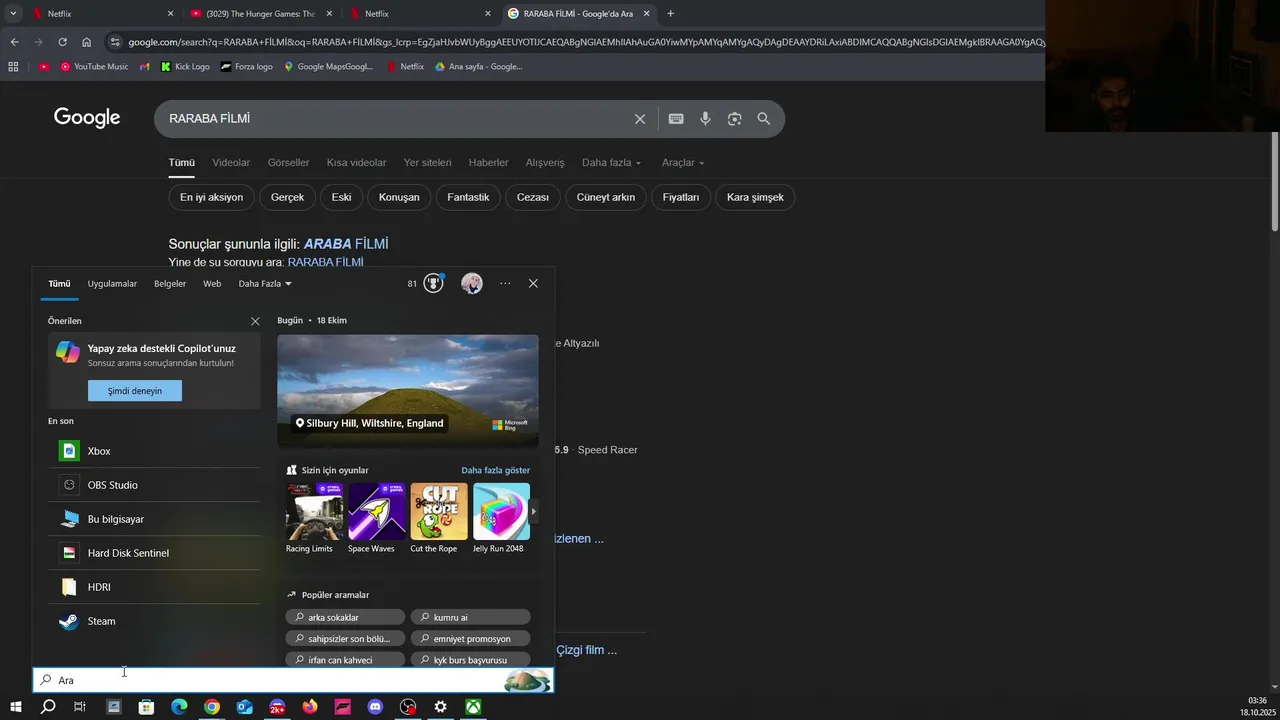1280x720 pixels.
Task: Open Google Araçlar dropdown
Action: tap(683, 163)
